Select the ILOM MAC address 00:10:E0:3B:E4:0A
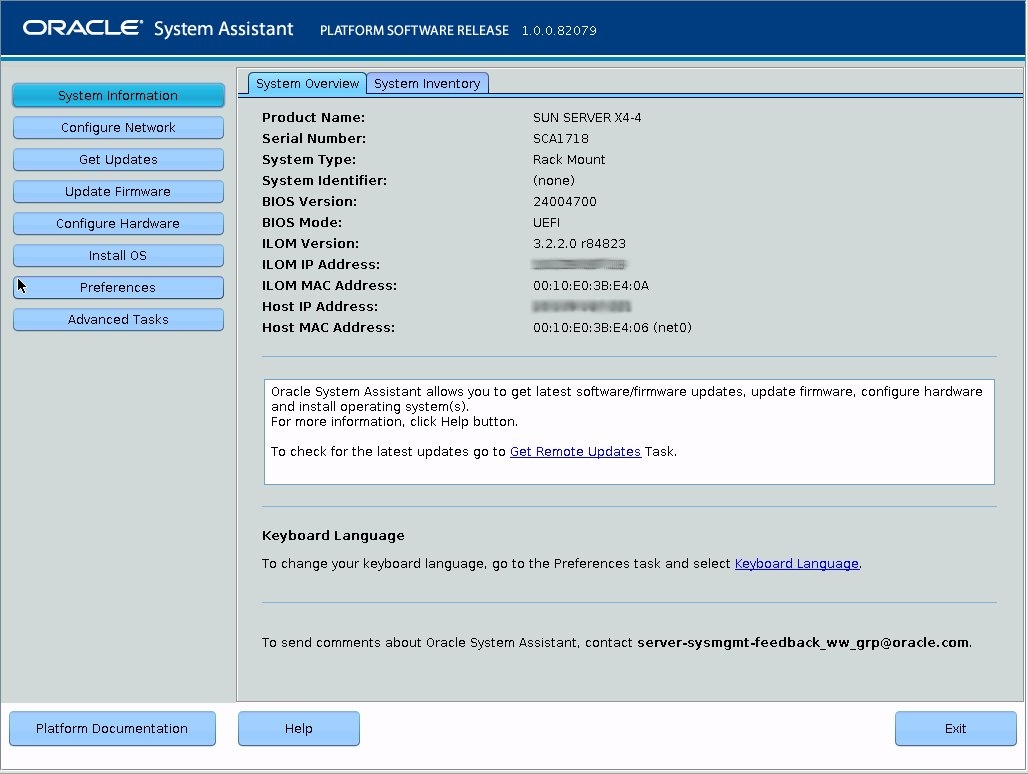 tap(591, 286)
